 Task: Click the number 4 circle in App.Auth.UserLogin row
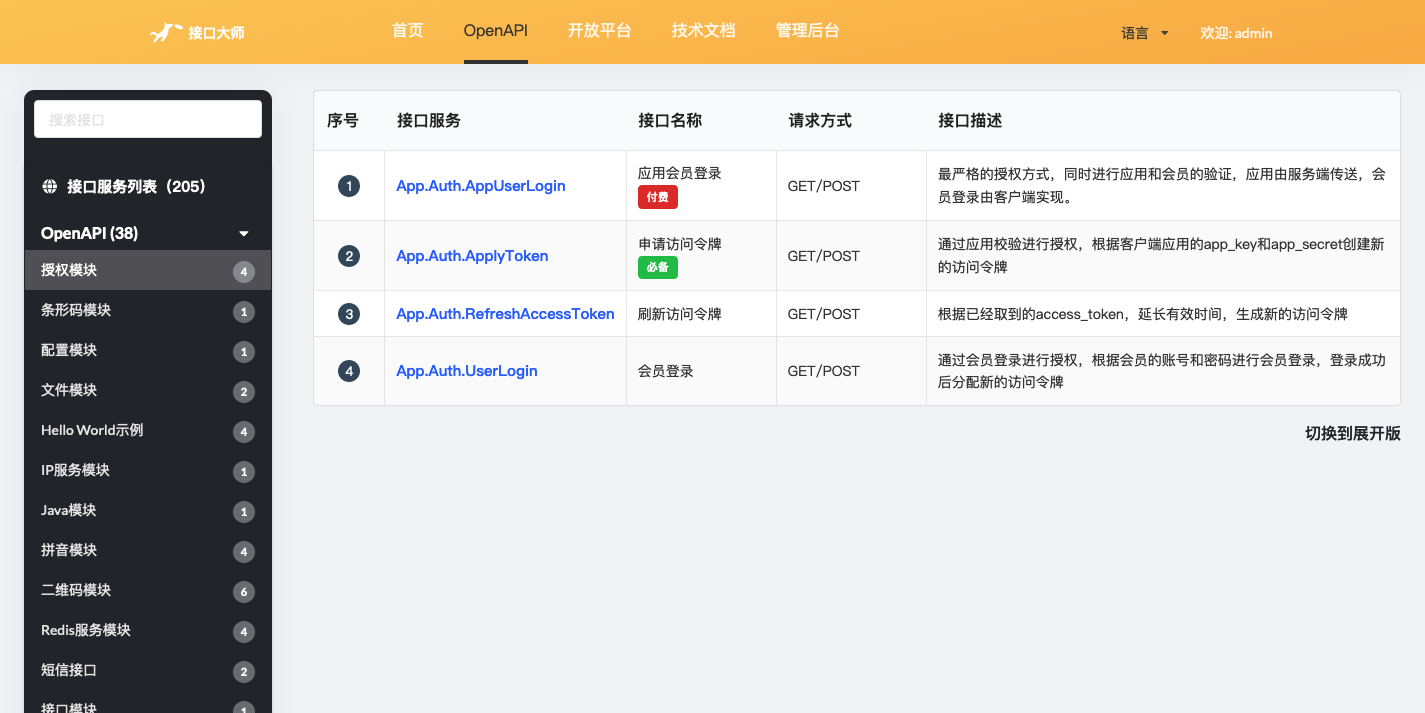point(349,371)
